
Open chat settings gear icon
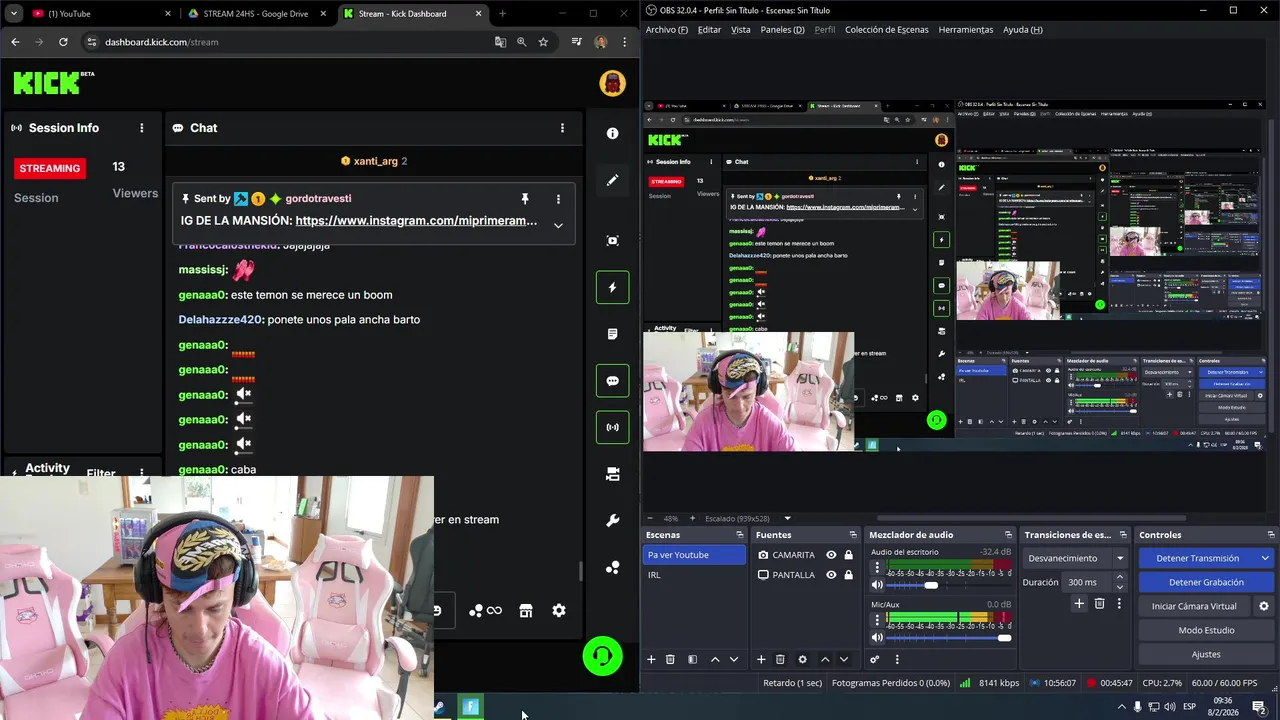[x=559, y=610]
